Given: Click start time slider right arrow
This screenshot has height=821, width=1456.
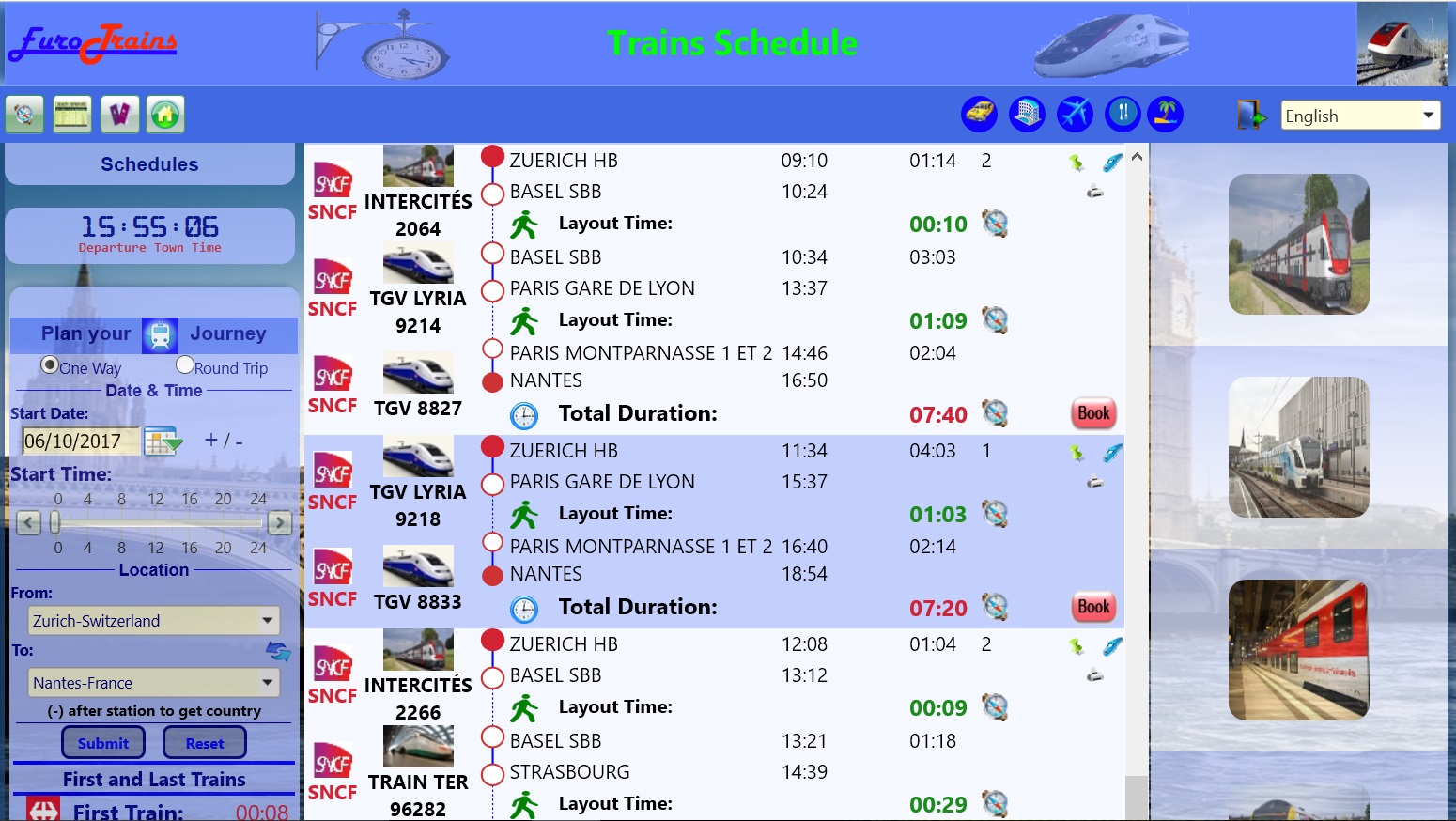Looking at the screenshot, I should coord(279,522).
